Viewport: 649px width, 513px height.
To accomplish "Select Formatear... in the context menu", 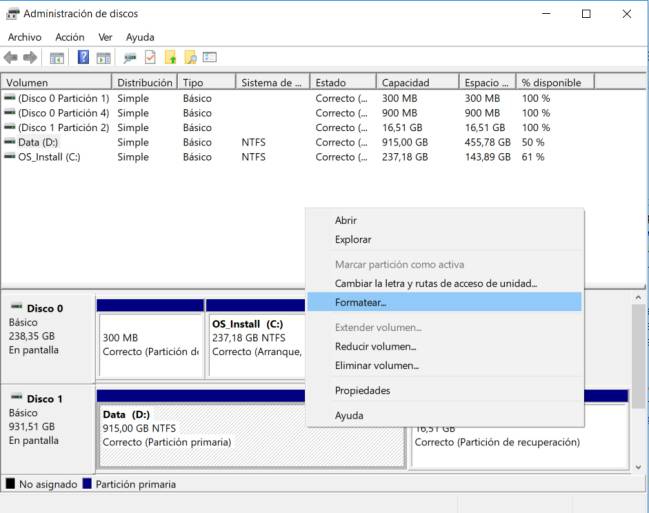I will [444, 302].
